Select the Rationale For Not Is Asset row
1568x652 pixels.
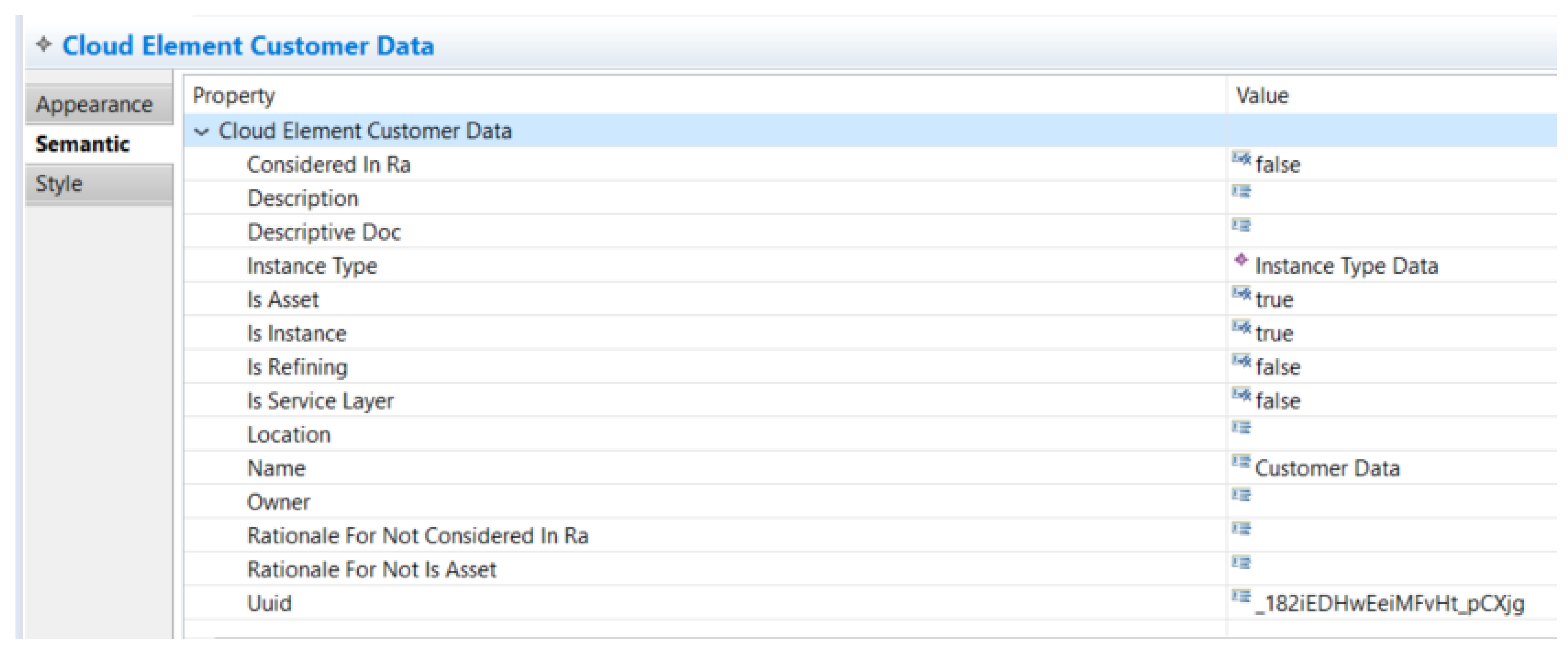(371, 570)
